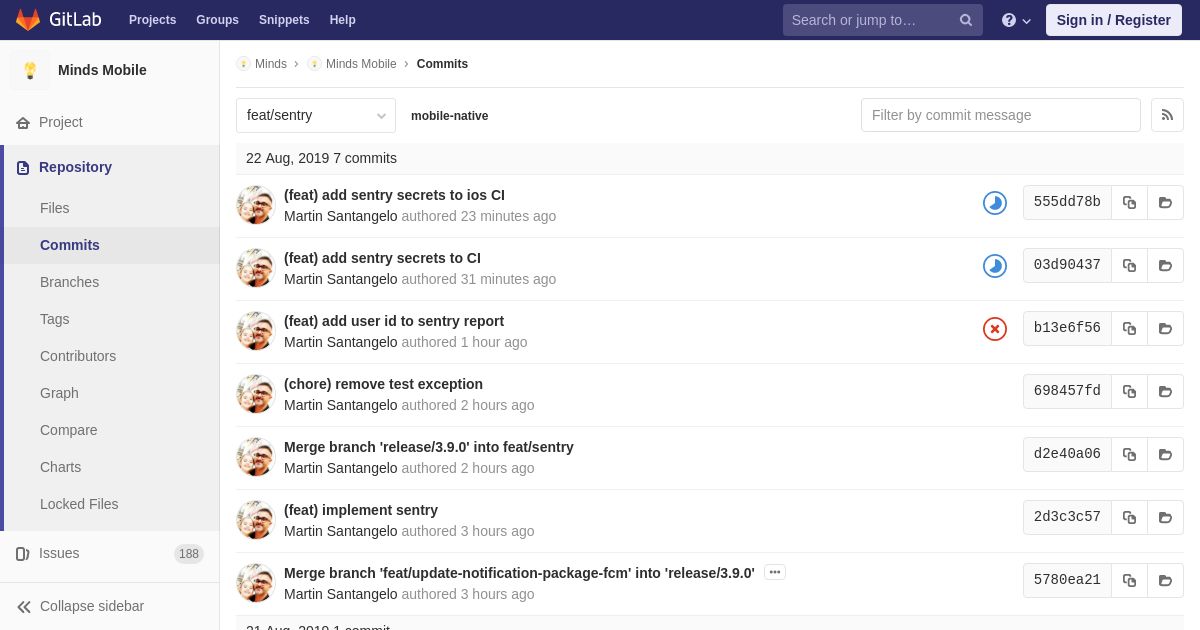
Task: Browse files at commit 555dd78b
Action: pyautogui.click(x=1165, y=202)
